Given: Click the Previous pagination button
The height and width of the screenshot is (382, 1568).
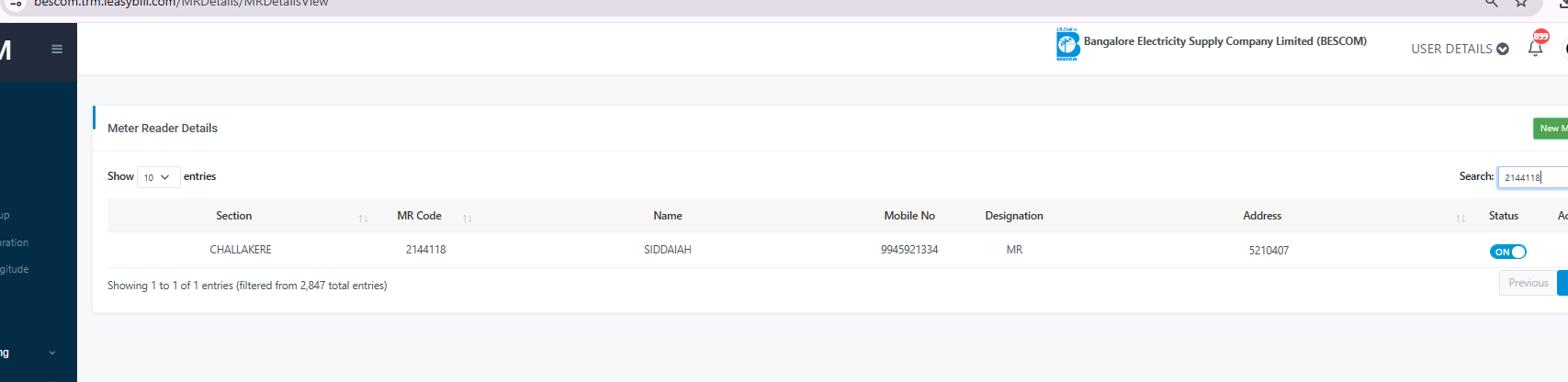Looking at the screenshot, I should (1528, 283).
